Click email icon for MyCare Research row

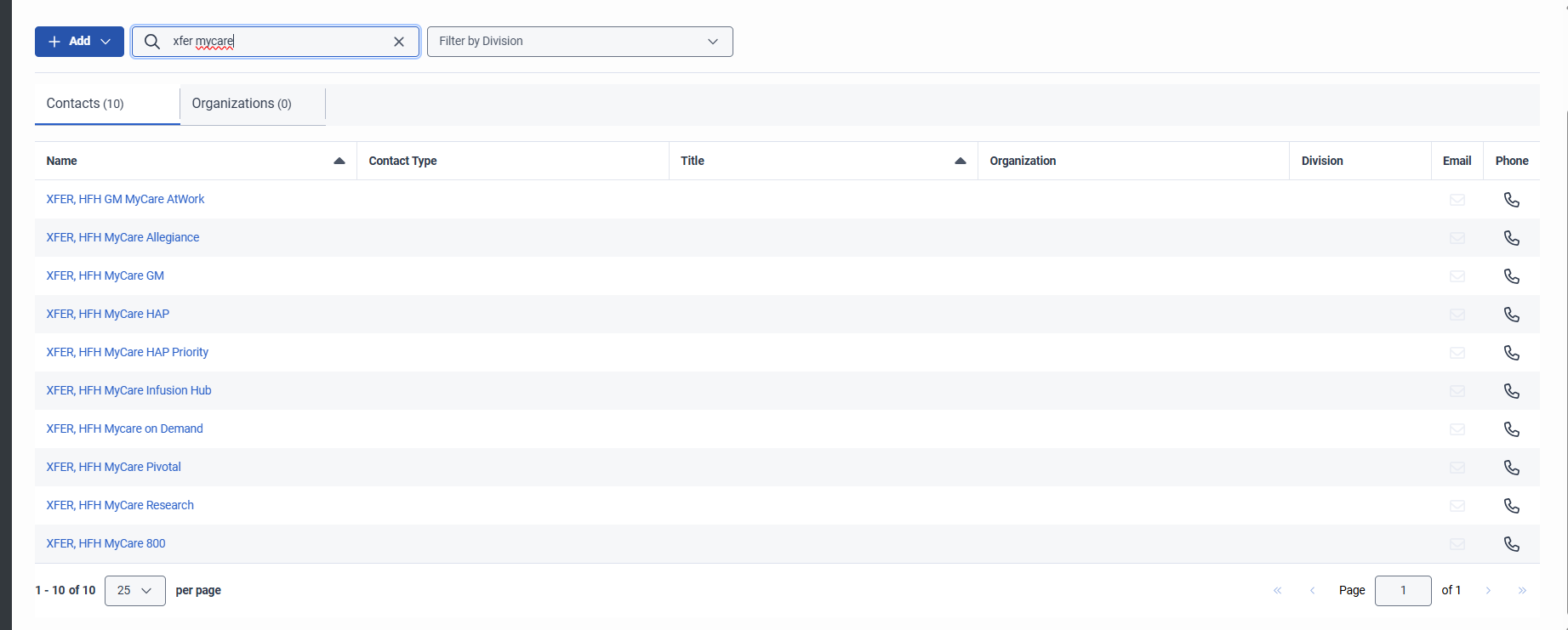[1457, 506]
